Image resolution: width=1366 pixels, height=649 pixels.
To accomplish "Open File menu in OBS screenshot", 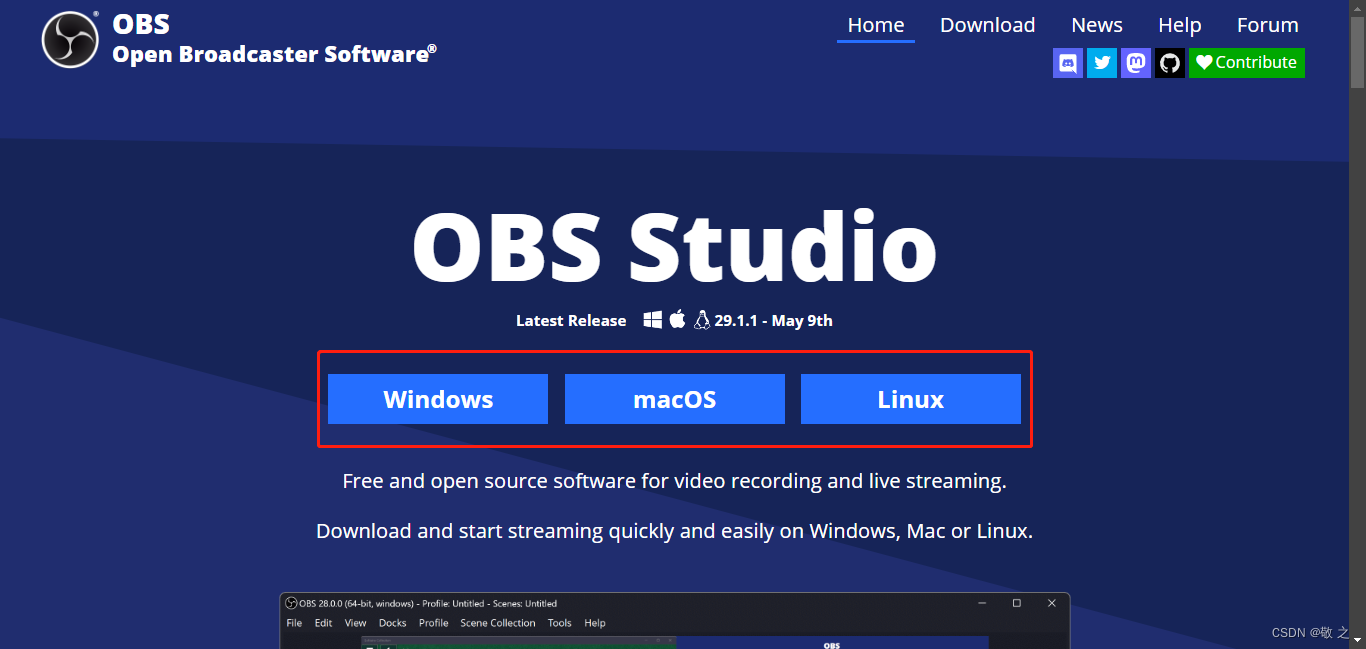I will [294, 623].
